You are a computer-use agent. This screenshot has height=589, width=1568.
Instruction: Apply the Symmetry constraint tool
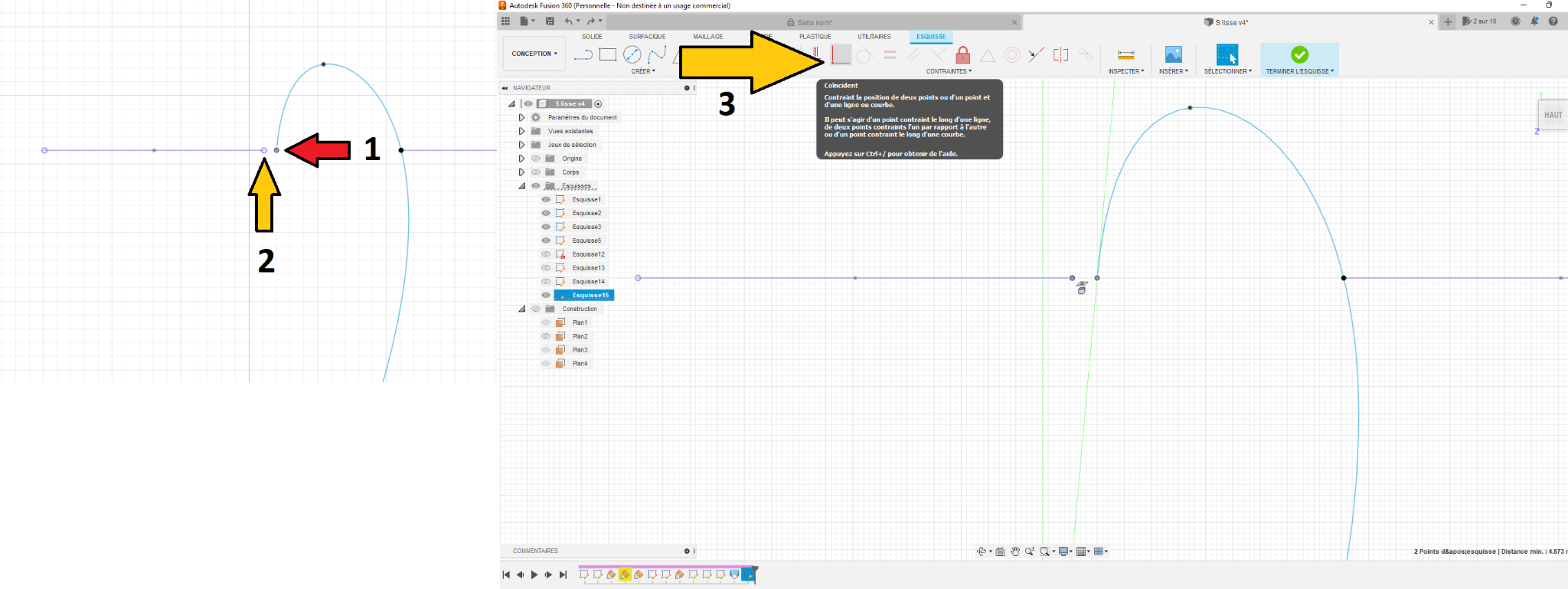pyautogui.click(x=1060, y=54)
